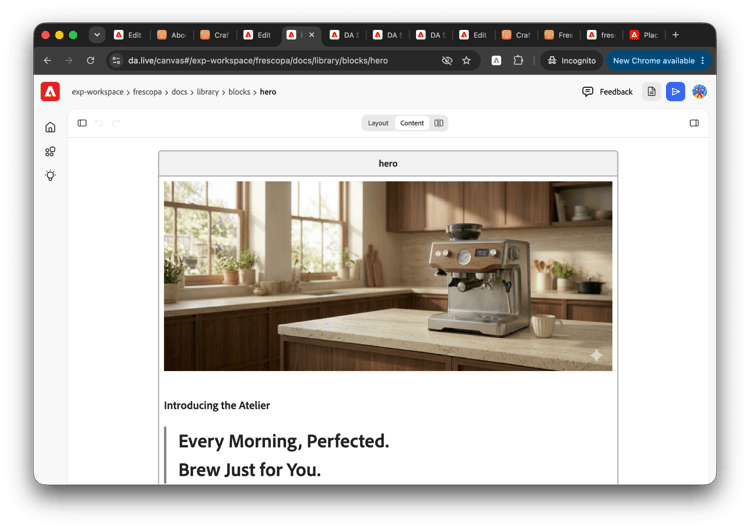This screenshot has height=529, width=750.
Task: Expand the tab search dropdown arrow
Action: coord(97,34)
